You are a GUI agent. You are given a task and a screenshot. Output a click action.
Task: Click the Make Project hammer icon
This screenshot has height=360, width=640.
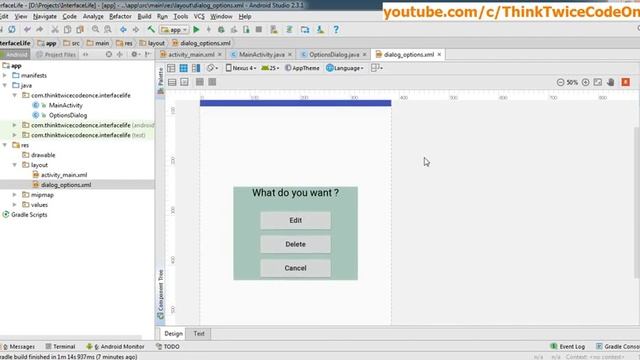click(151, 29)
